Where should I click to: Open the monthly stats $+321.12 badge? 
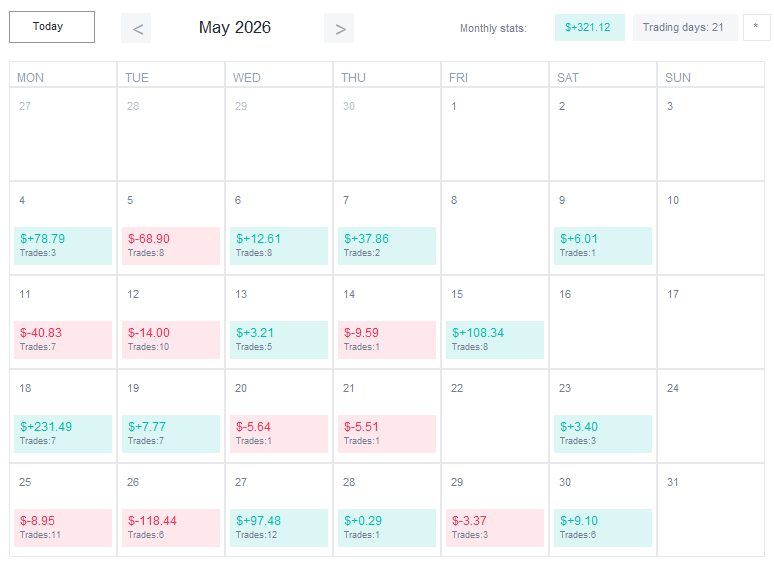coord(589,27)
